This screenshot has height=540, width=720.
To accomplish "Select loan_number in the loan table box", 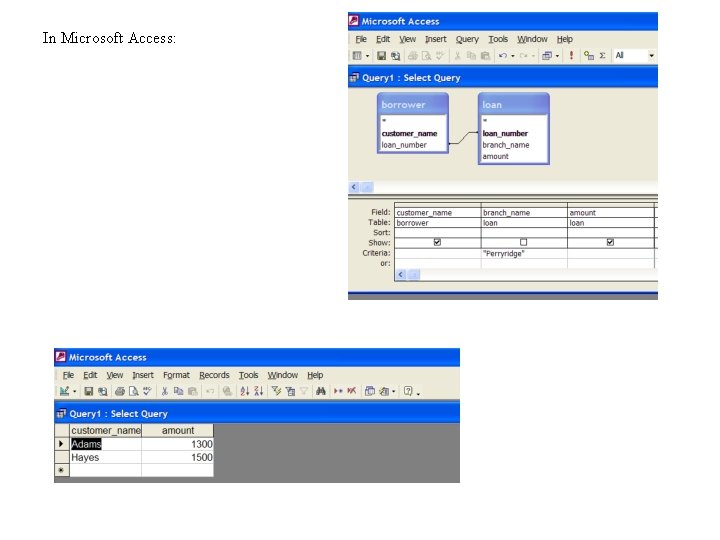I will point(505,133).
